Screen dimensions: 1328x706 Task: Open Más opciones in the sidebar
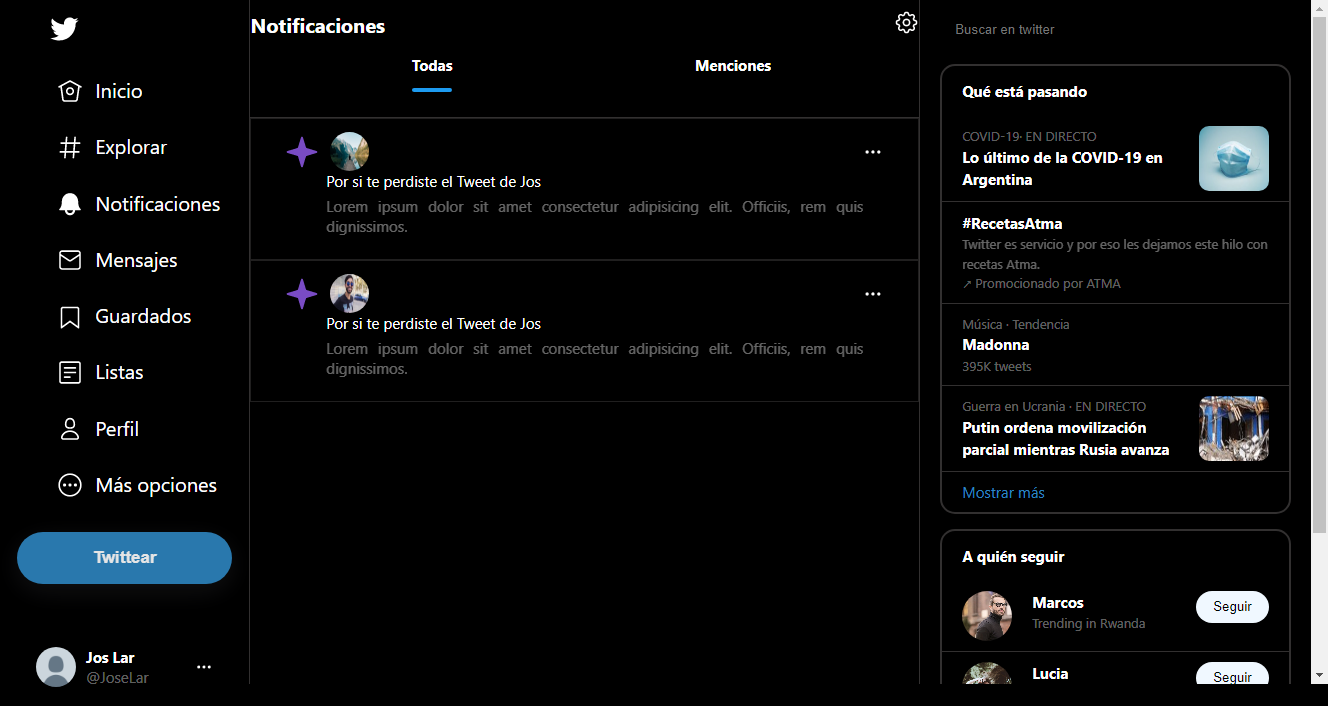(69, 484)
